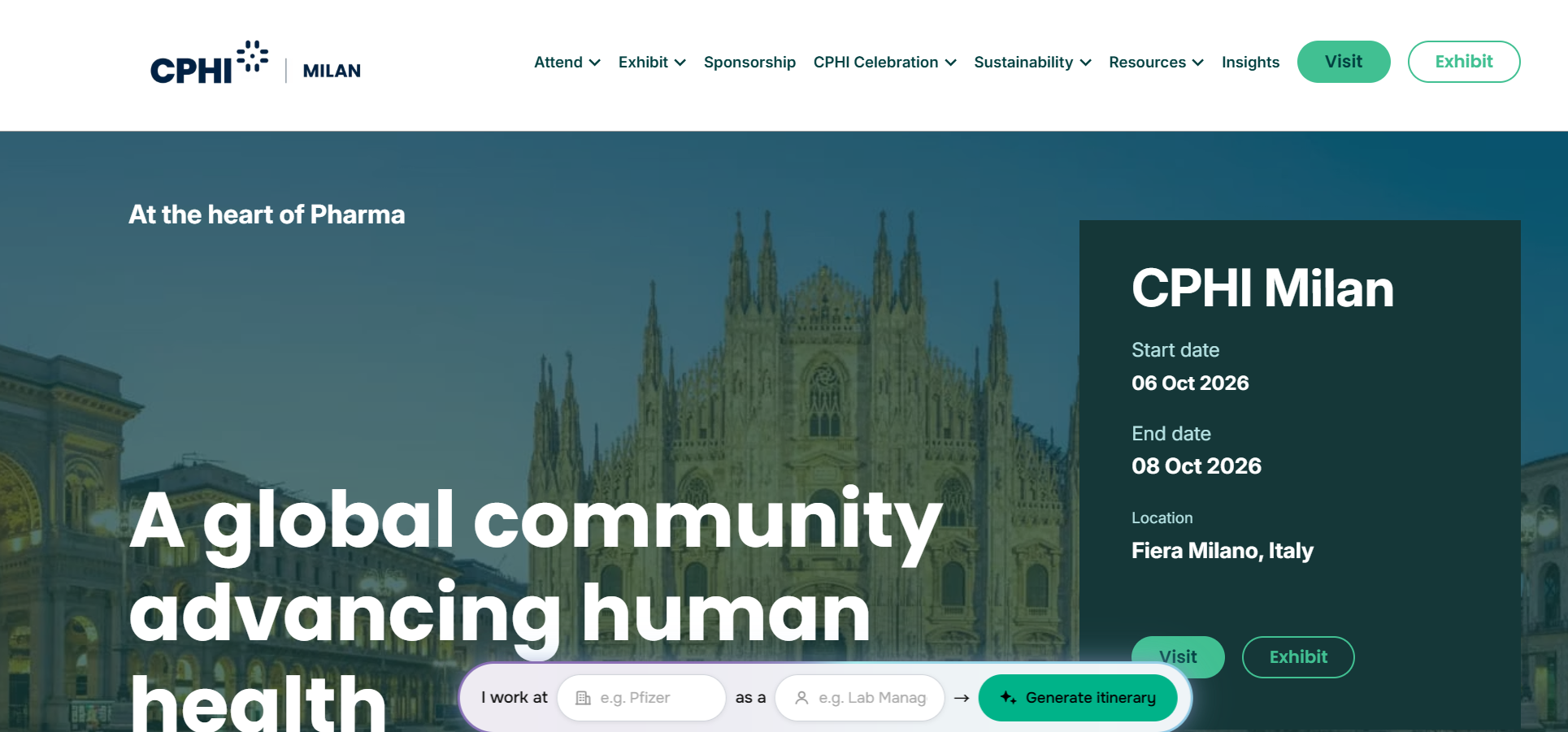The height and width of the screenshot is (732, 1568).
Task: Open the Sustainability menu
Action: pos(1023,63)
